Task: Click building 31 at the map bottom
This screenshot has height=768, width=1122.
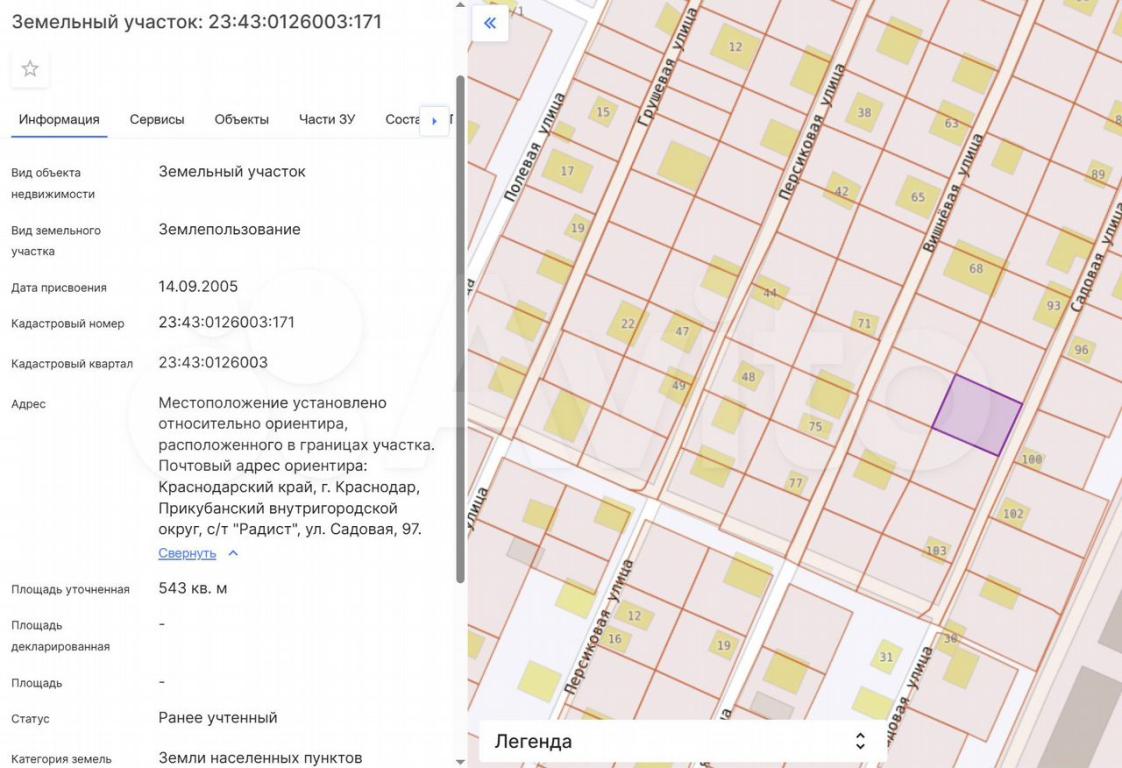Action: click(885, 657)
